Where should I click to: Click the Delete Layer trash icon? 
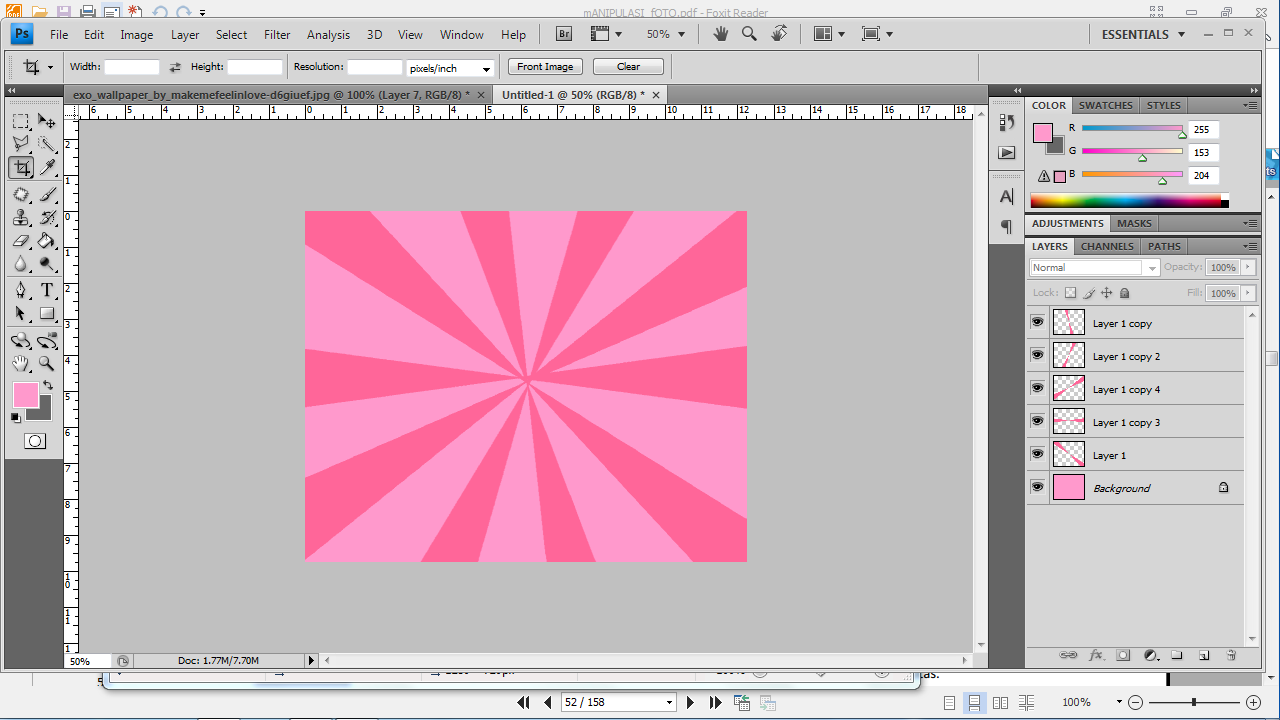[1231, 656]
